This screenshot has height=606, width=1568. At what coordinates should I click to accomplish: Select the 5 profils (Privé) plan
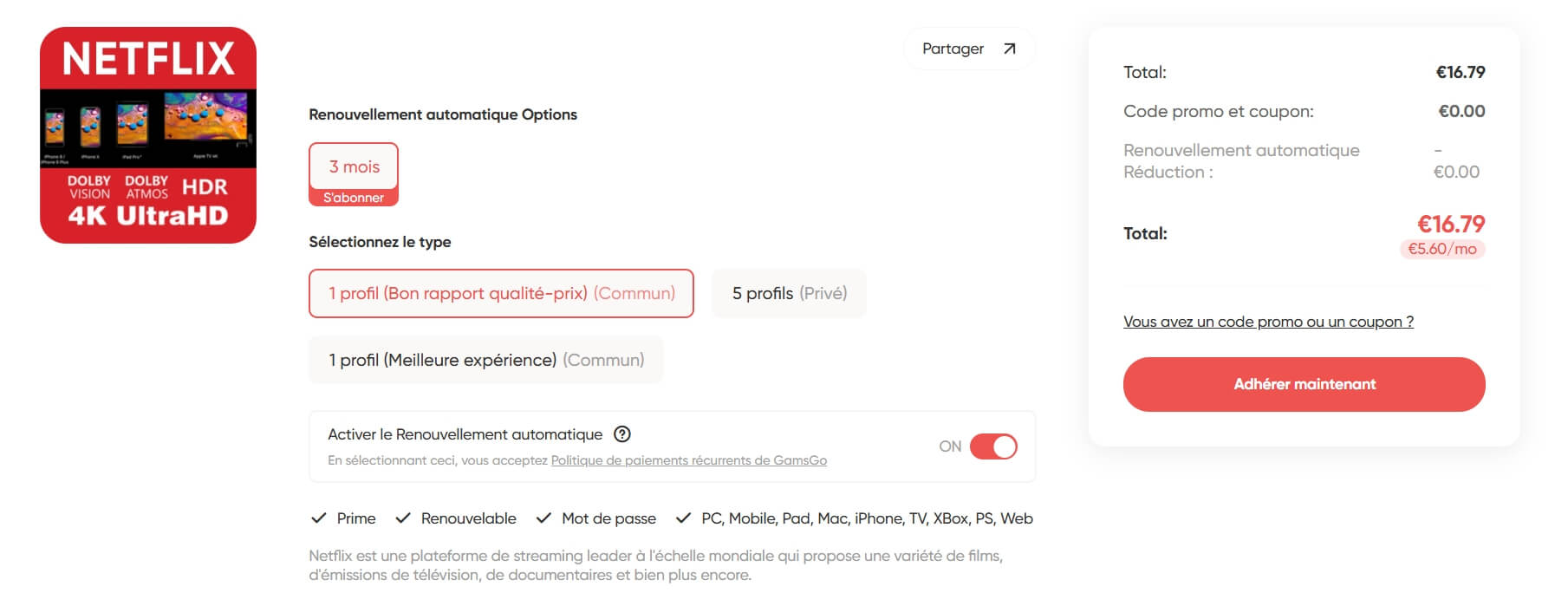point(789,294)
